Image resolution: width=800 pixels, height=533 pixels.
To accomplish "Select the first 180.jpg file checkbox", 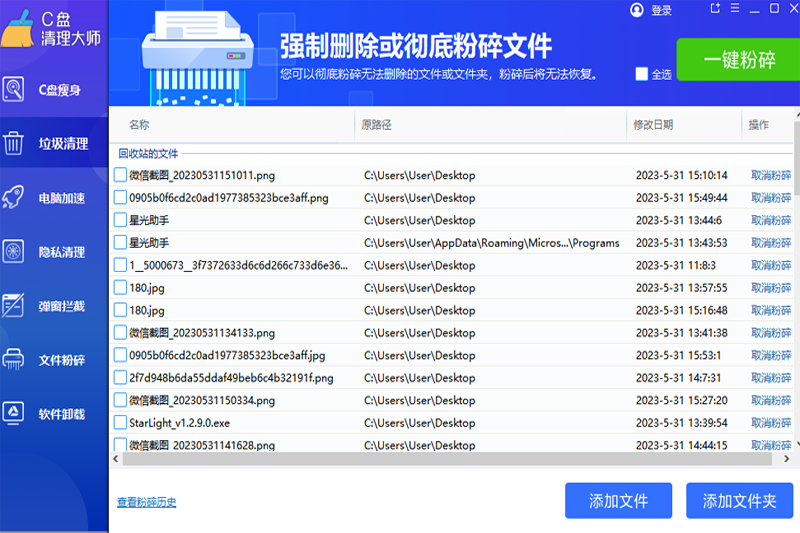I will pyautogui.click(x=120, y=288).
